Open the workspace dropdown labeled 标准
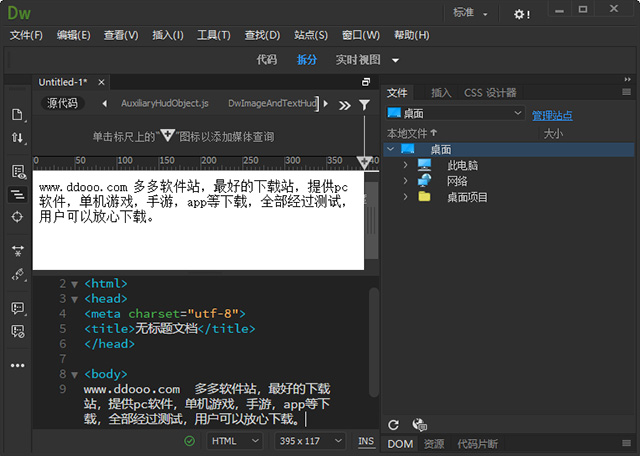This screenshot has width=640, height=456. [x=470, y=13]
